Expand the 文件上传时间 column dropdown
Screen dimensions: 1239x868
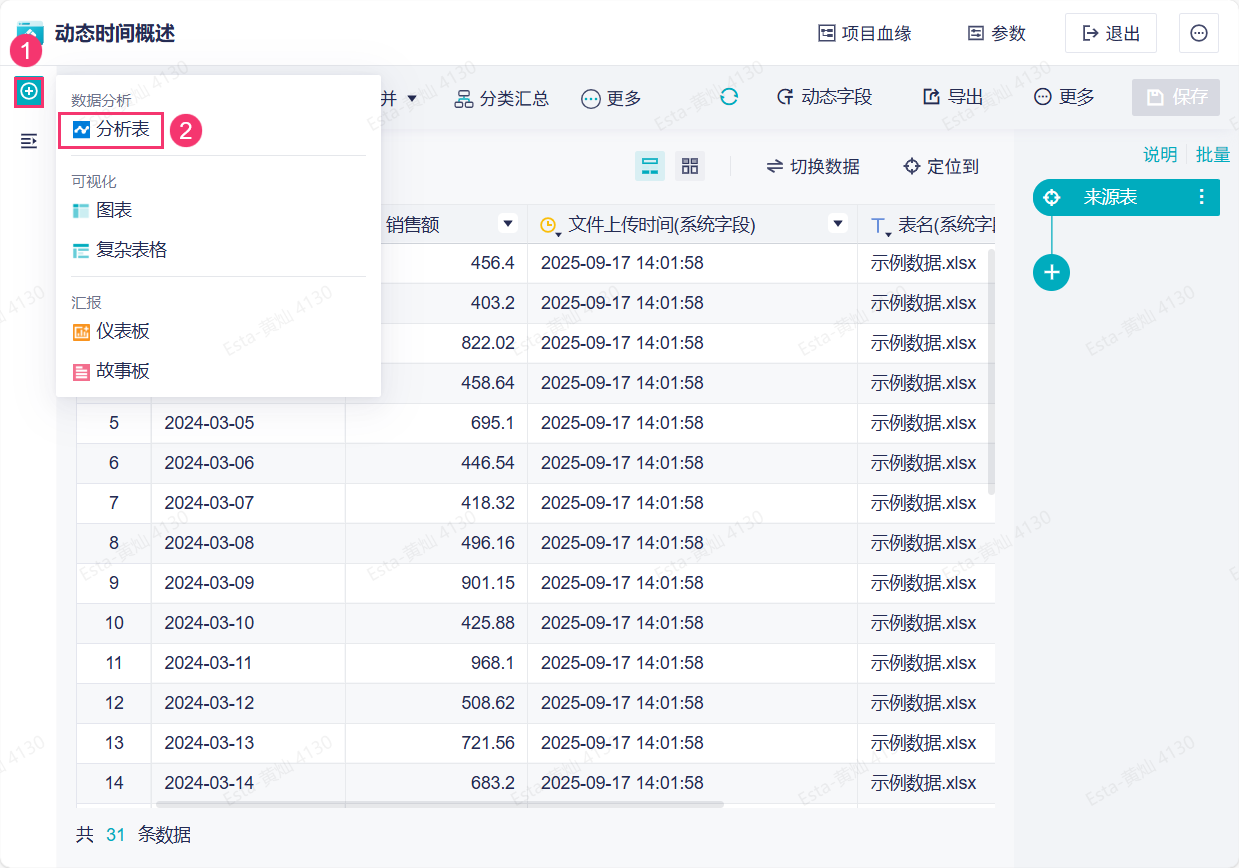(x=838, y=224)
